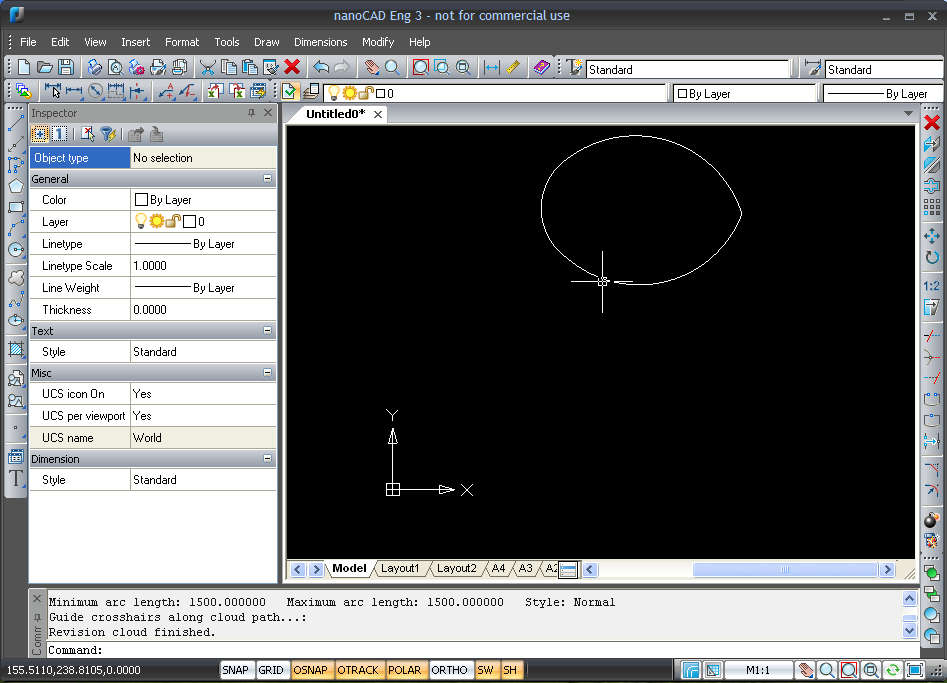
Task: Click the Quick Select filter icon in Inspector
Action: click(x=107, y=135)
